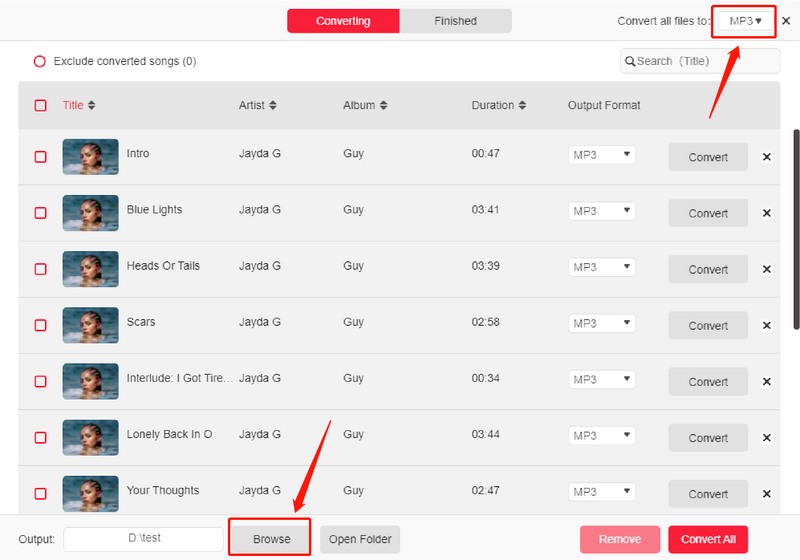The width and height of the screenshot is (800, 560).
Task: Expand the format dropdown for Heads Or Tails
Action: tap(602, 267)
